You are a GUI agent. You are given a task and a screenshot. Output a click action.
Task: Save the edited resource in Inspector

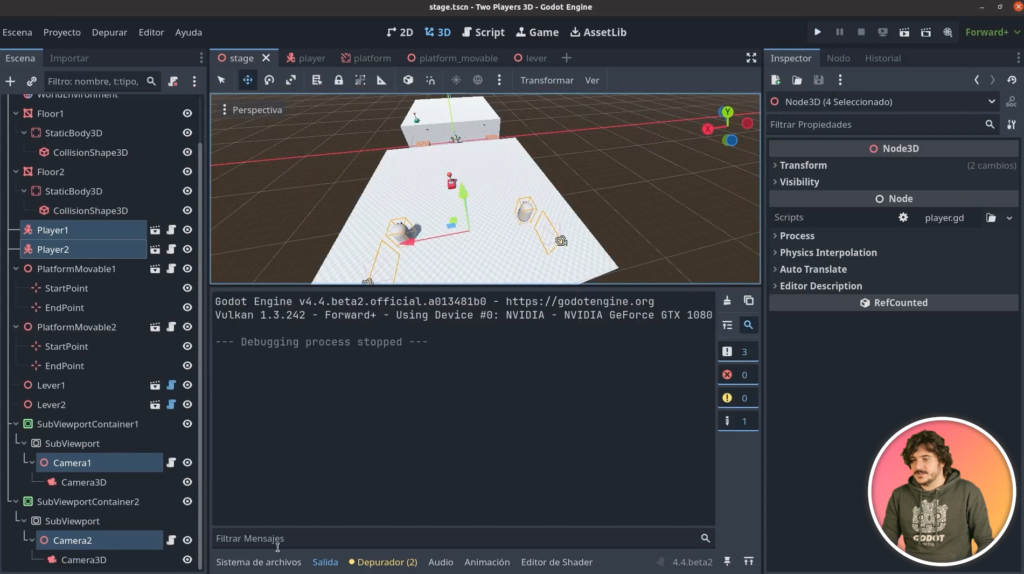[818, 80]
